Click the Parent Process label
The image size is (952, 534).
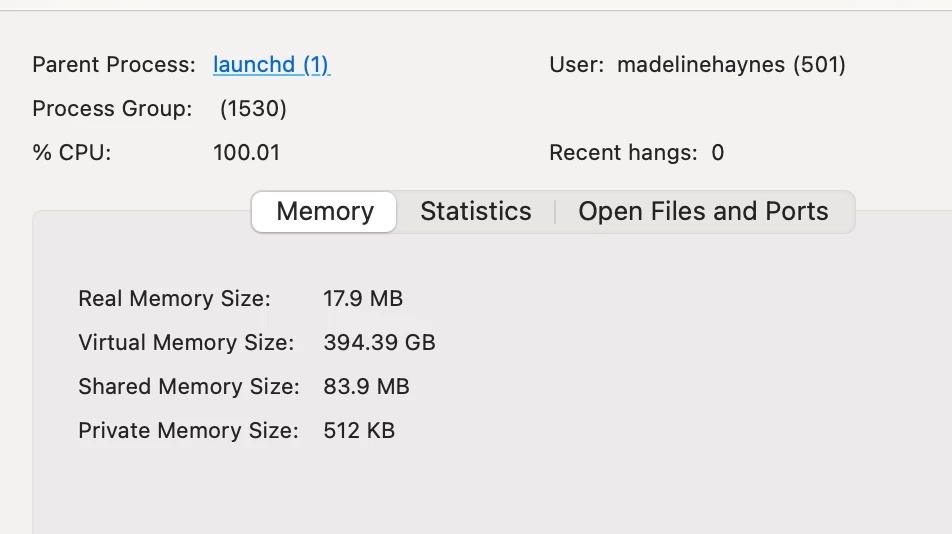pos(114,65)
